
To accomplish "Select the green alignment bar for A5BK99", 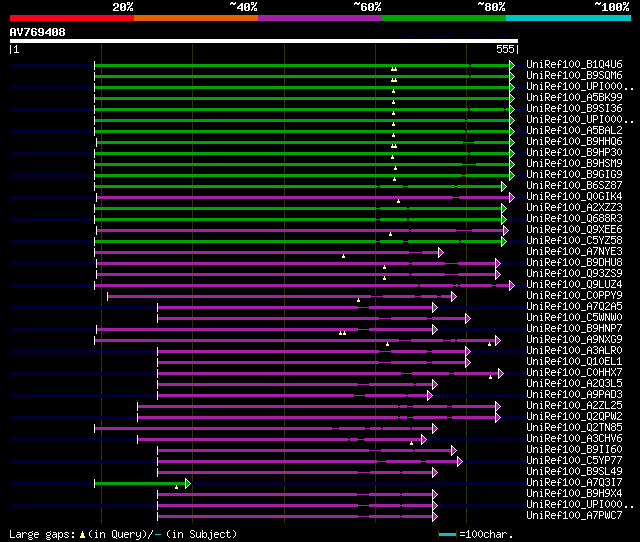I will coord(302,98).
